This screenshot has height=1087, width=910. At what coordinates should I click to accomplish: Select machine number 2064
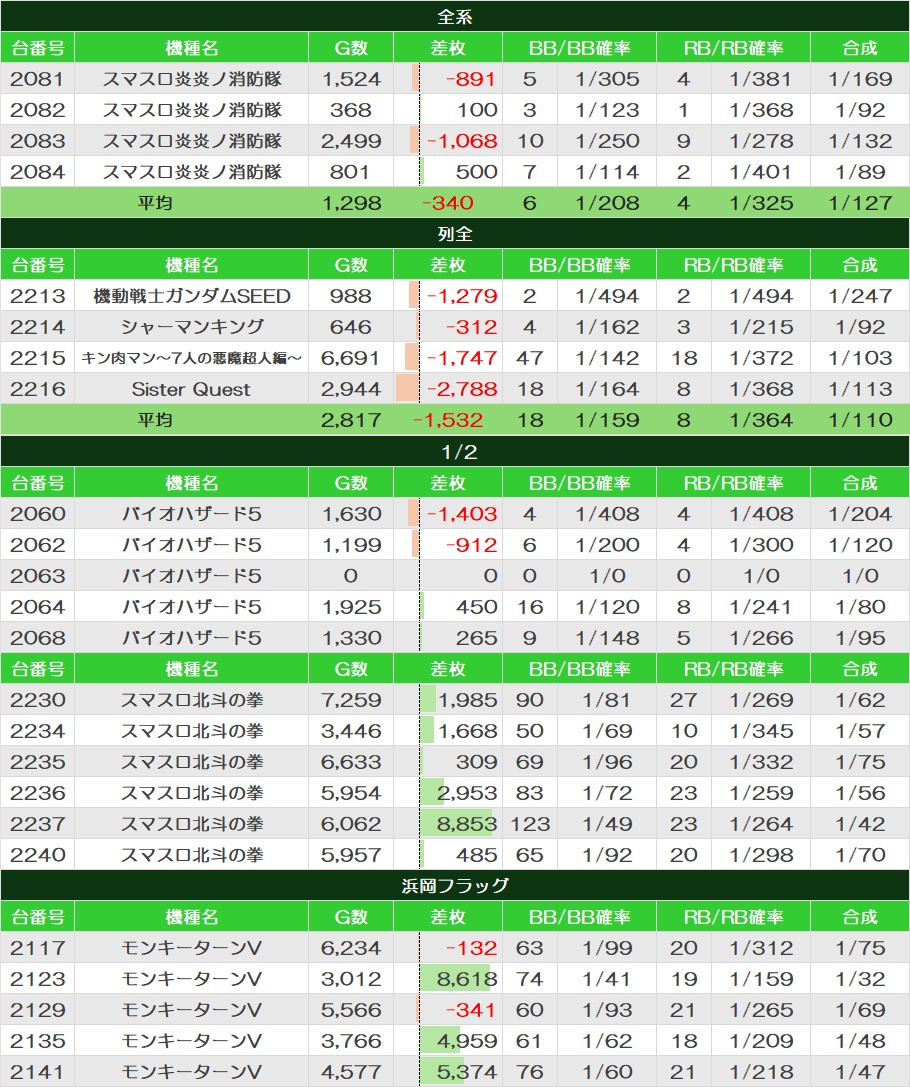37,607
